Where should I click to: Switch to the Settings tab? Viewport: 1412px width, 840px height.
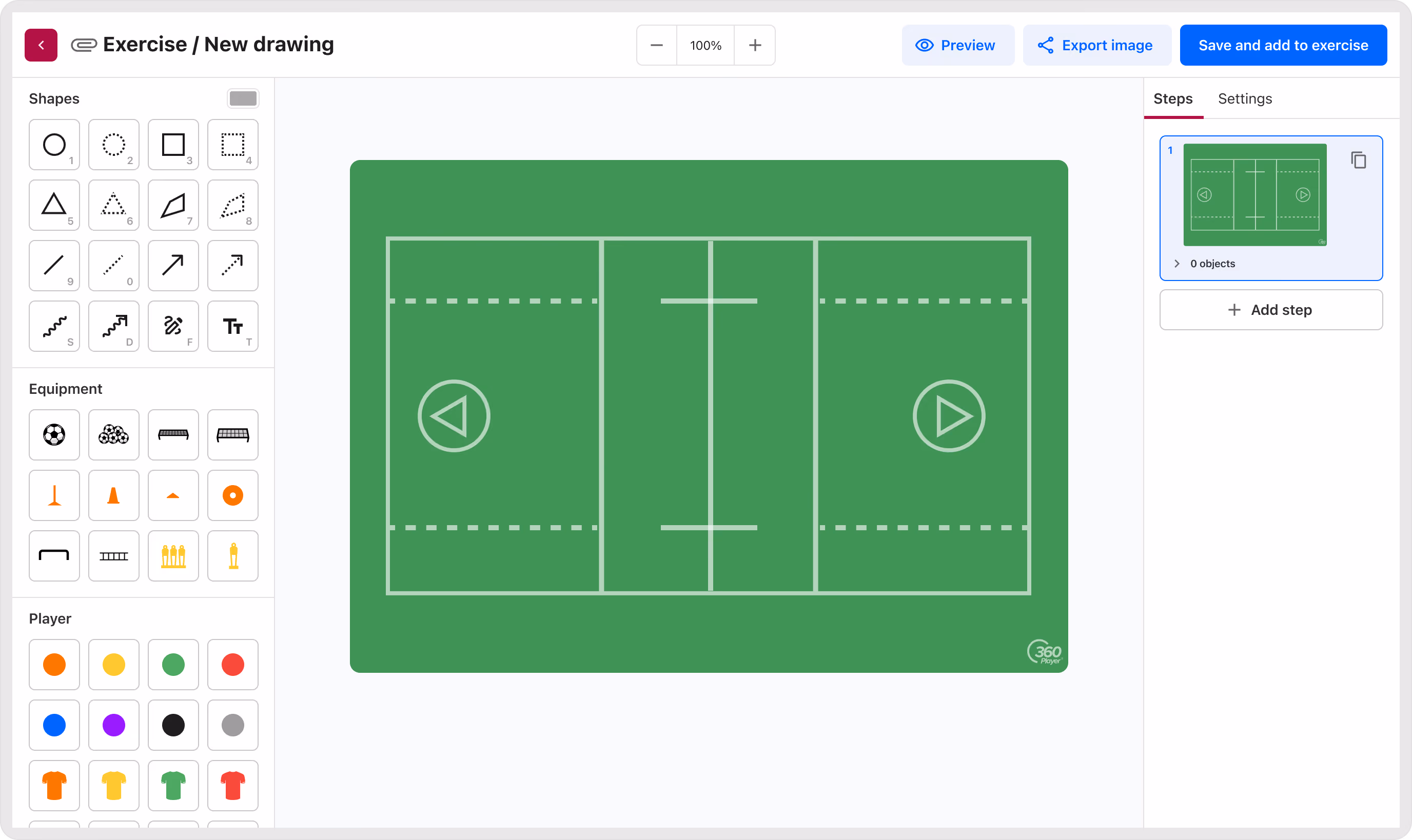[1245, 98]
